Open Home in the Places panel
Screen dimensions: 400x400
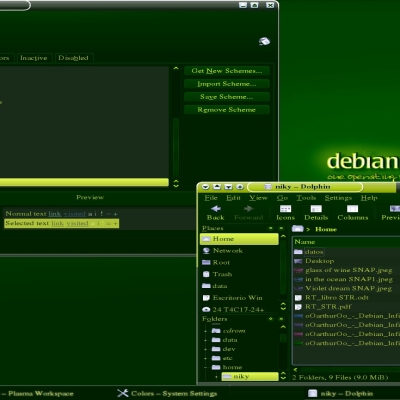[x=239, y=239]
